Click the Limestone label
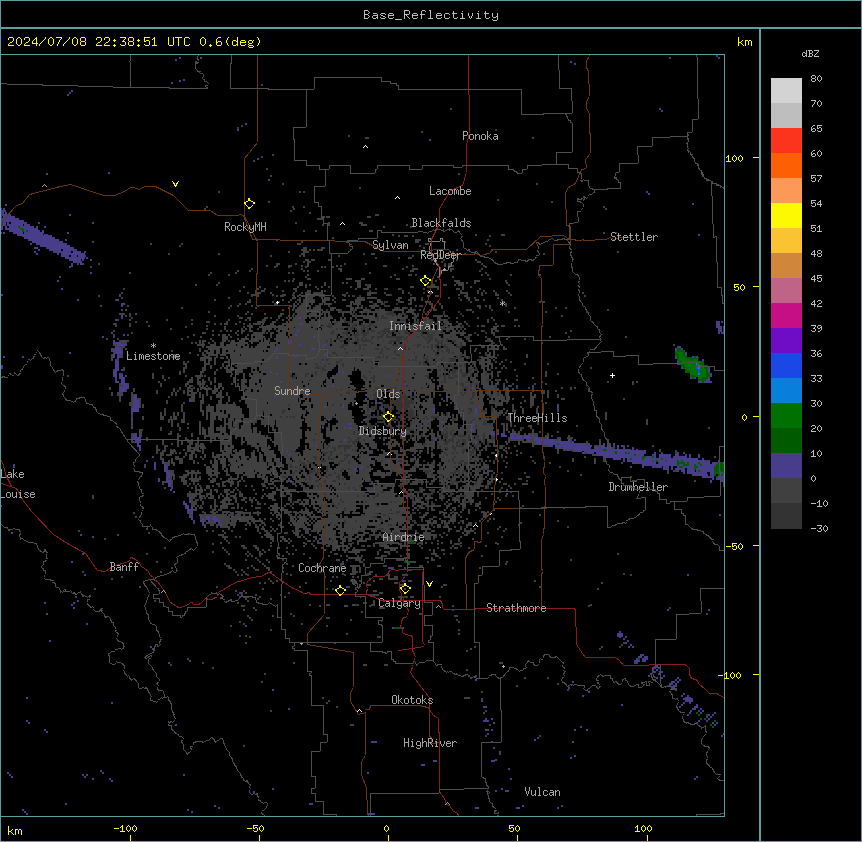The width and height of the screenshot is (862, 842). point(153,356)
